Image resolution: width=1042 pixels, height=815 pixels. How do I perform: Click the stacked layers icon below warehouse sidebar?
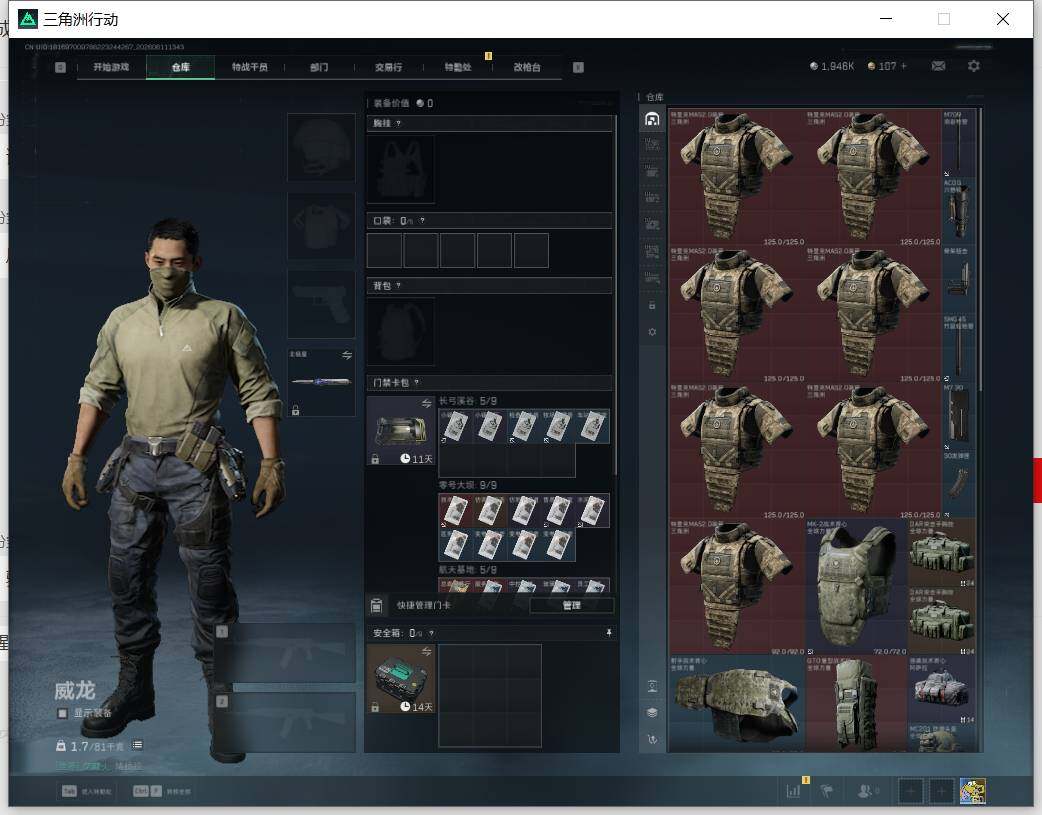(x=652, y=713)
